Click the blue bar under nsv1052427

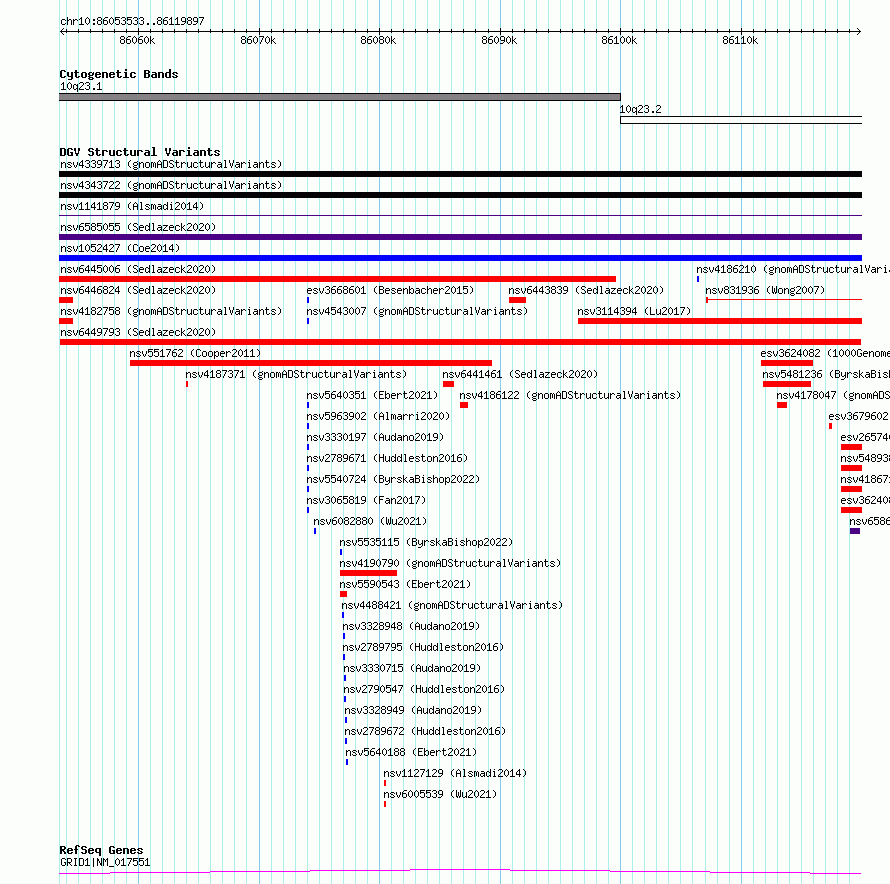pyautogui.click(x=460, y=258)
